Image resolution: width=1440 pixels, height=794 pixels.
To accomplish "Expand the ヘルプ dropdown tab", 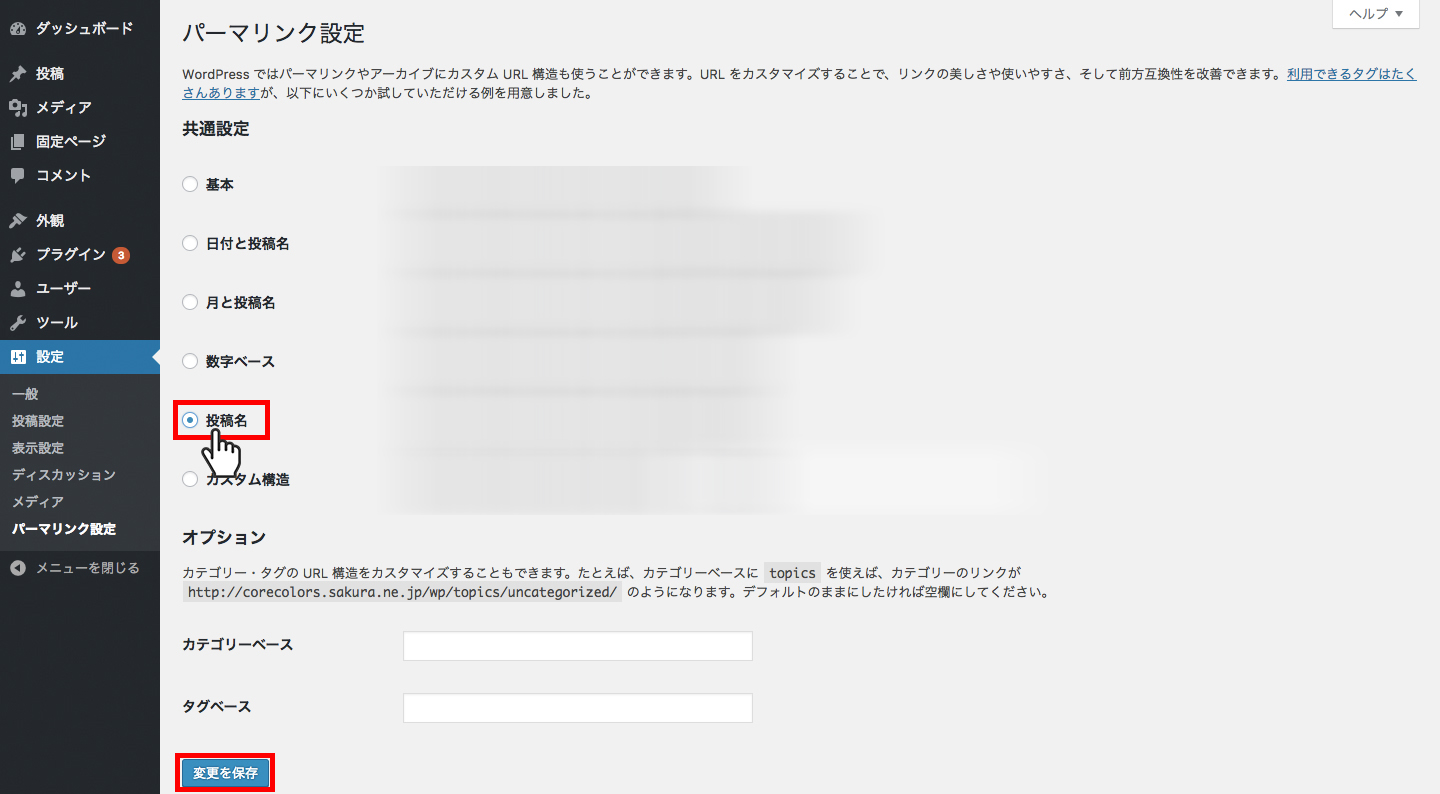I will pyautogui.click(x=1376, y=14).
